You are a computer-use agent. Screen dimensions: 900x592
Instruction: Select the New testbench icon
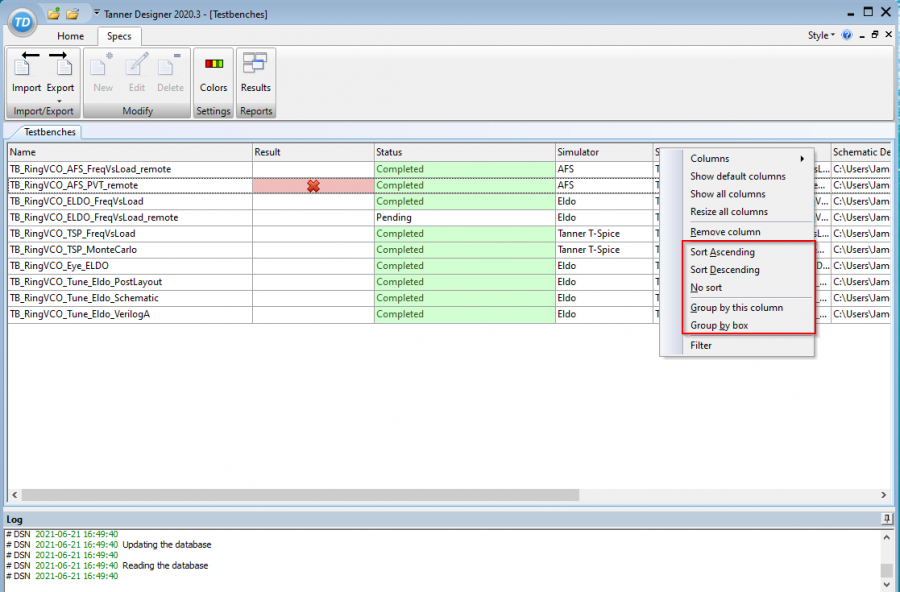(x=101, y=75)
